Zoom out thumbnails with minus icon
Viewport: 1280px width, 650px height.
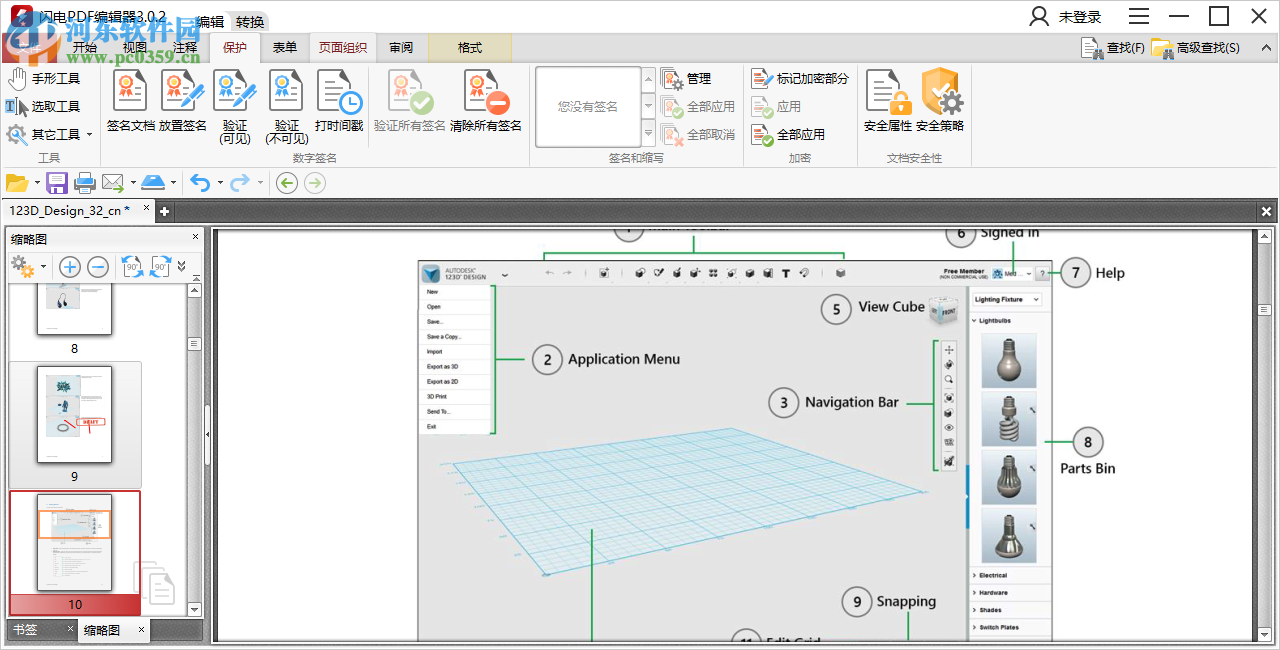pos(98,267)
